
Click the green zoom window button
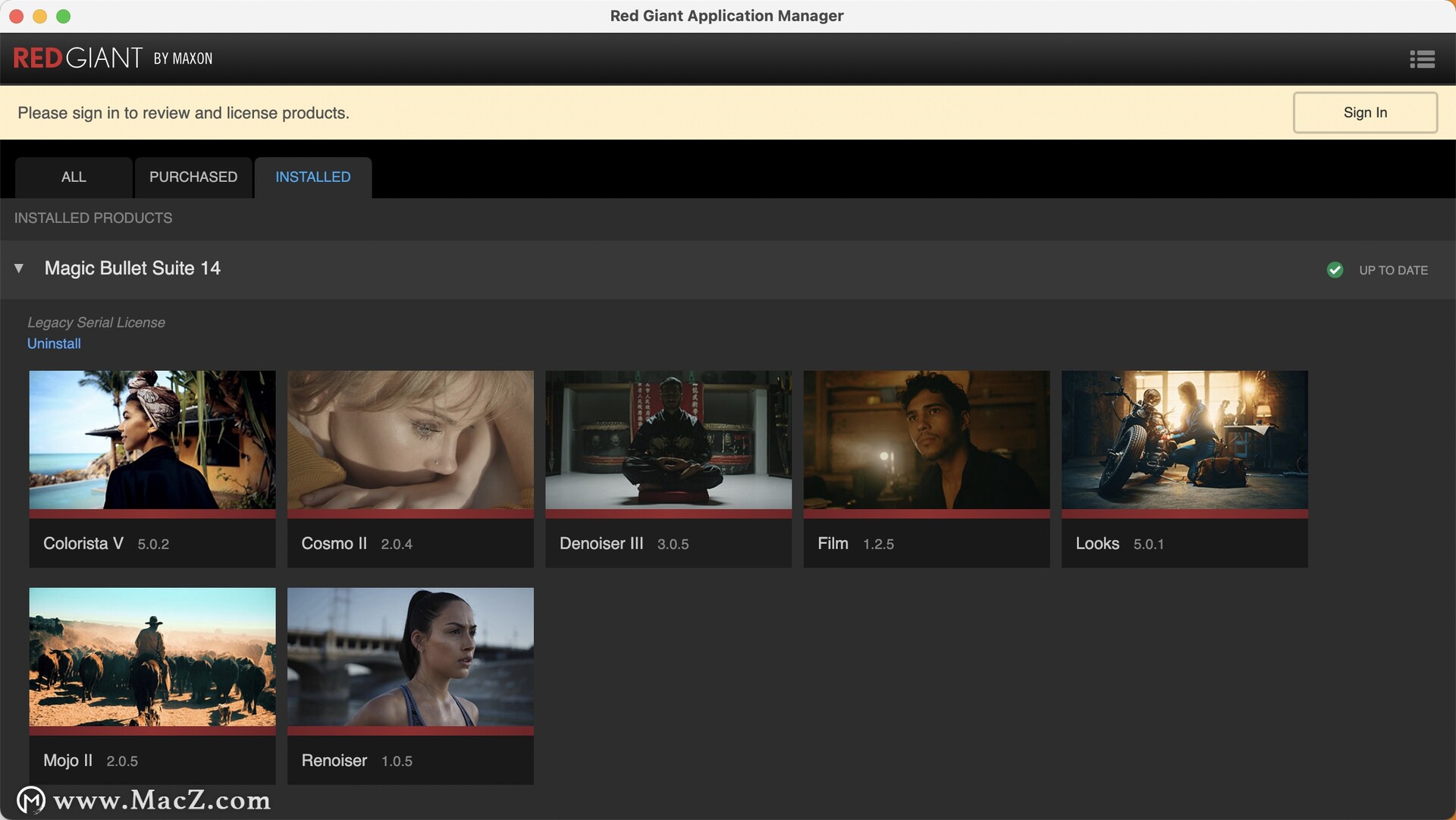coord(64,16)
